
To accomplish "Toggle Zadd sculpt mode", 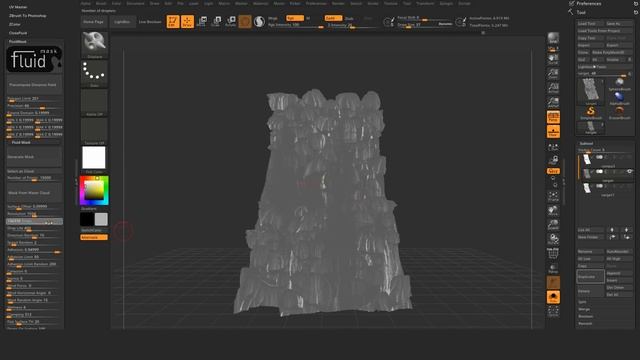I will [333, 18].
